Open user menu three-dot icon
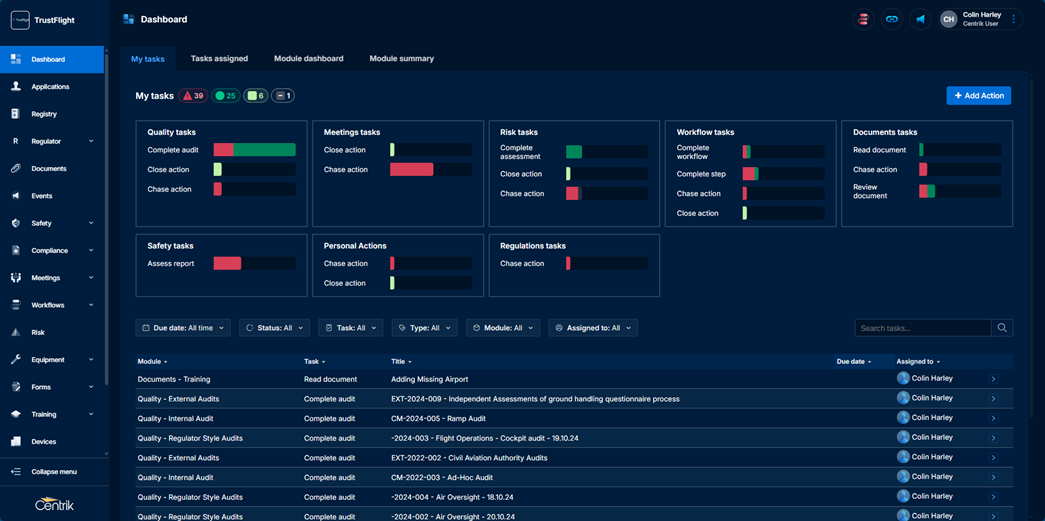The image size is (1045, 521). pyautogui.click(x=1014, y=19)
